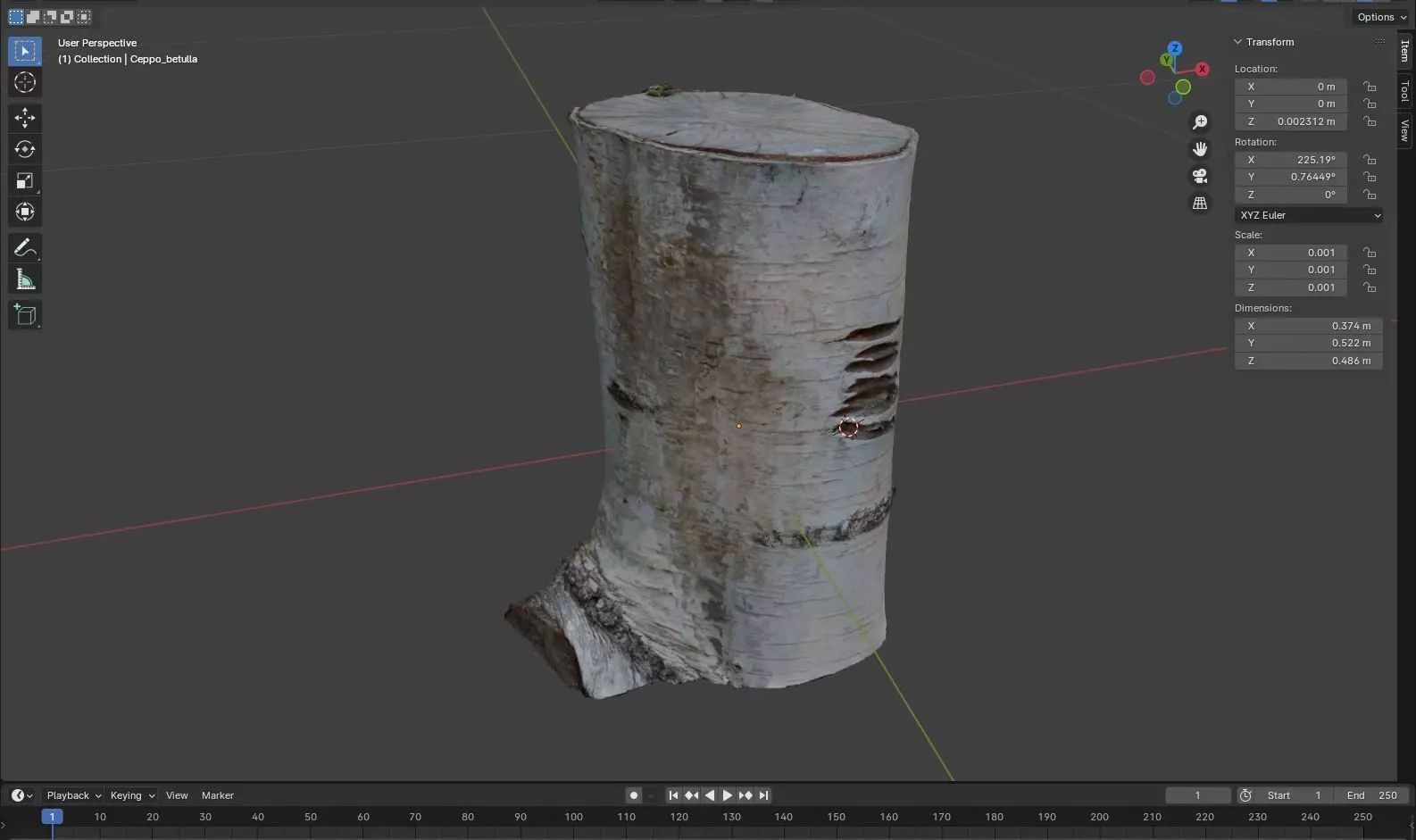This screenshot has width=1416, height=840.
Task: Click the blue frame 1 playhead marker
Action: point(52,817)
